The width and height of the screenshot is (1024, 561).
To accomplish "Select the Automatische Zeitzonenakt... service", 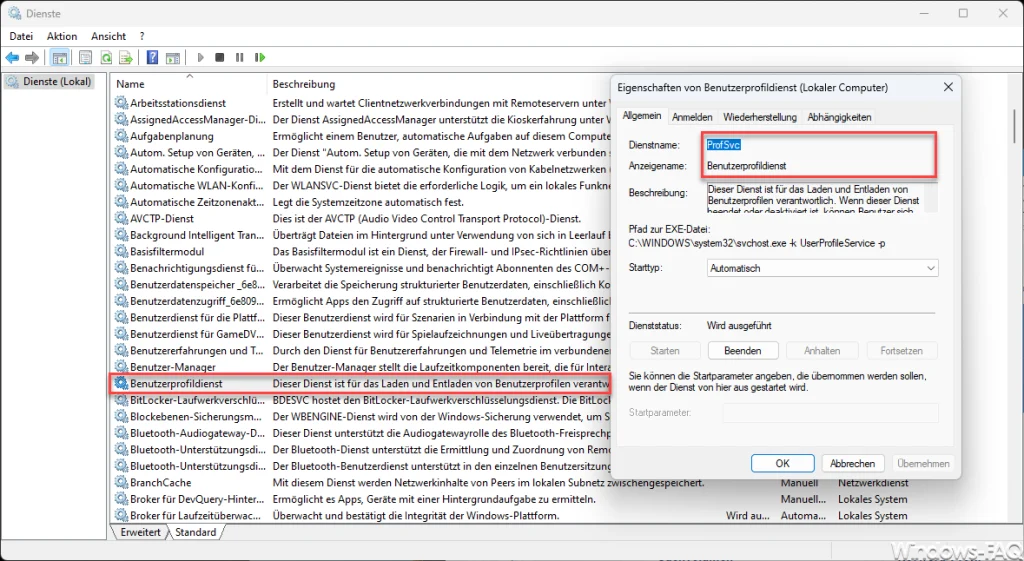I will tap(197, 202).
